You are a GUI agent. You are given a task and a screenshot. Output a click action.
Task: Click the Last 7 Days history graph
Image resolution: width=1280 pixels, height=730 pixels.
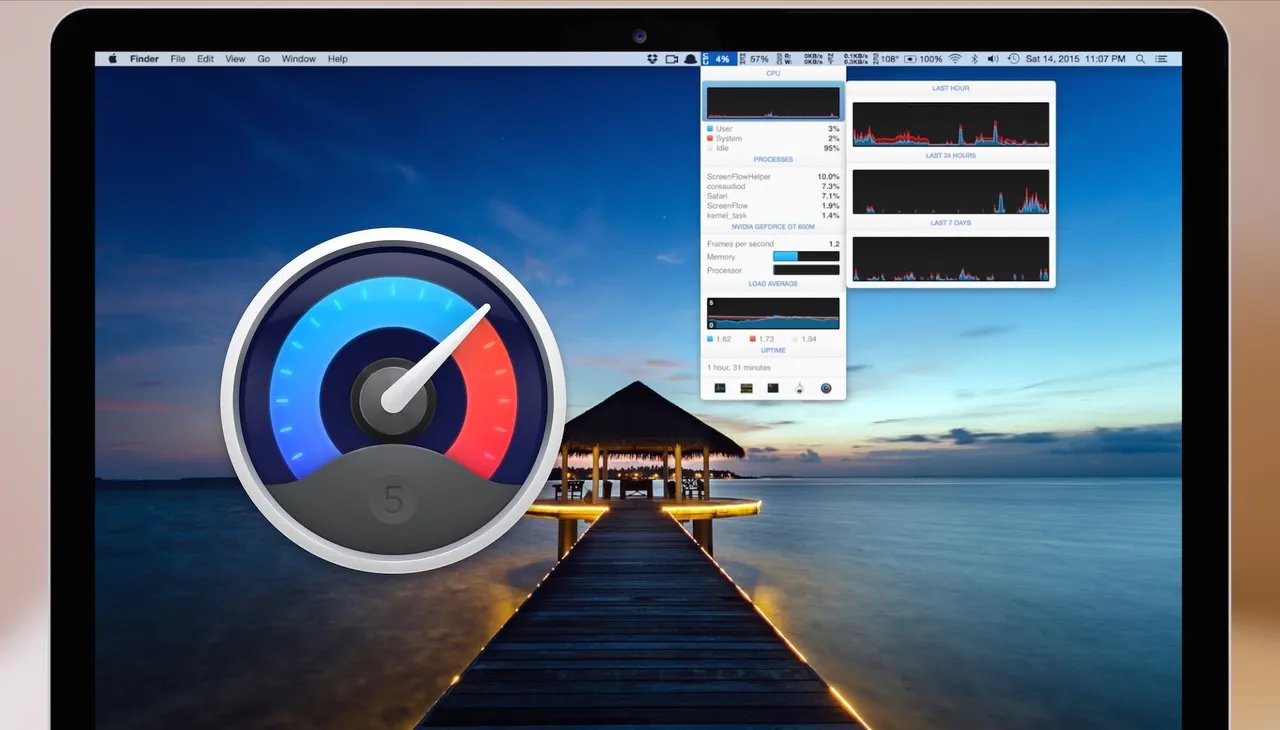tap(950, 259)
